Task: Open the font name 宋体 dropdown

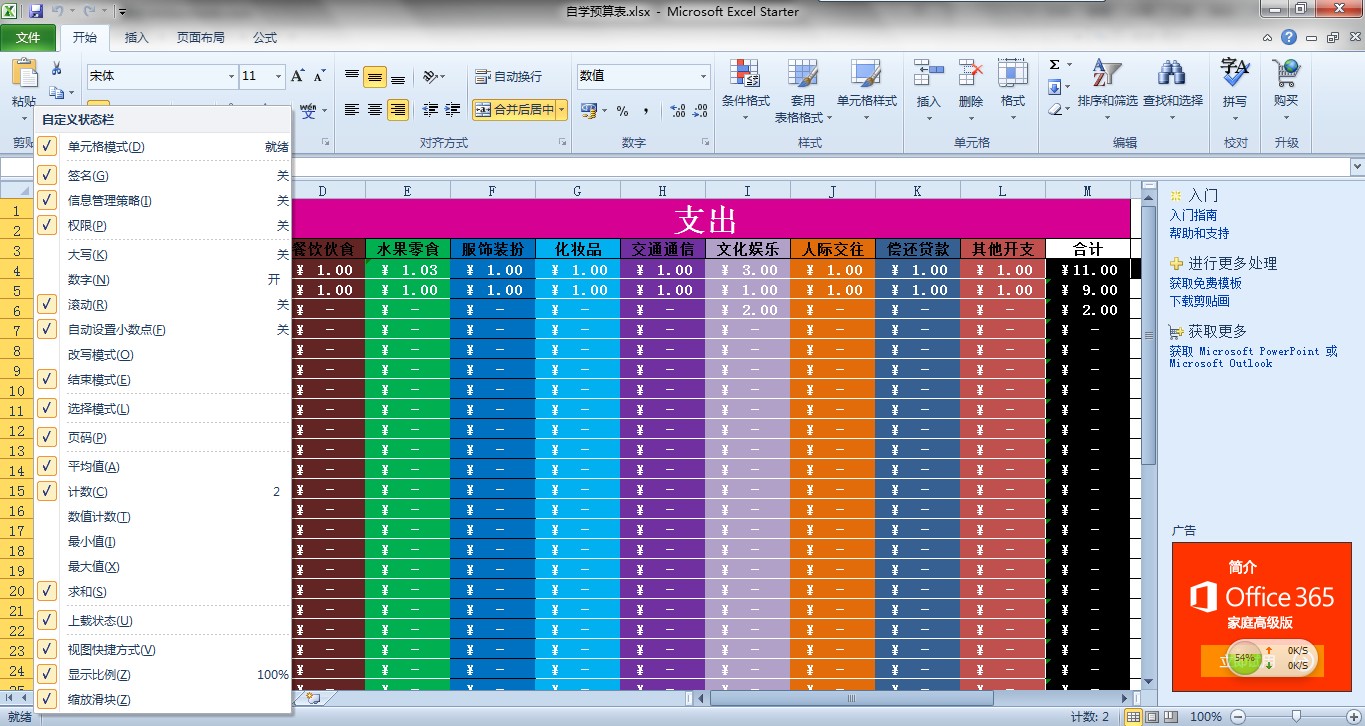Action: tap(231, 76)
